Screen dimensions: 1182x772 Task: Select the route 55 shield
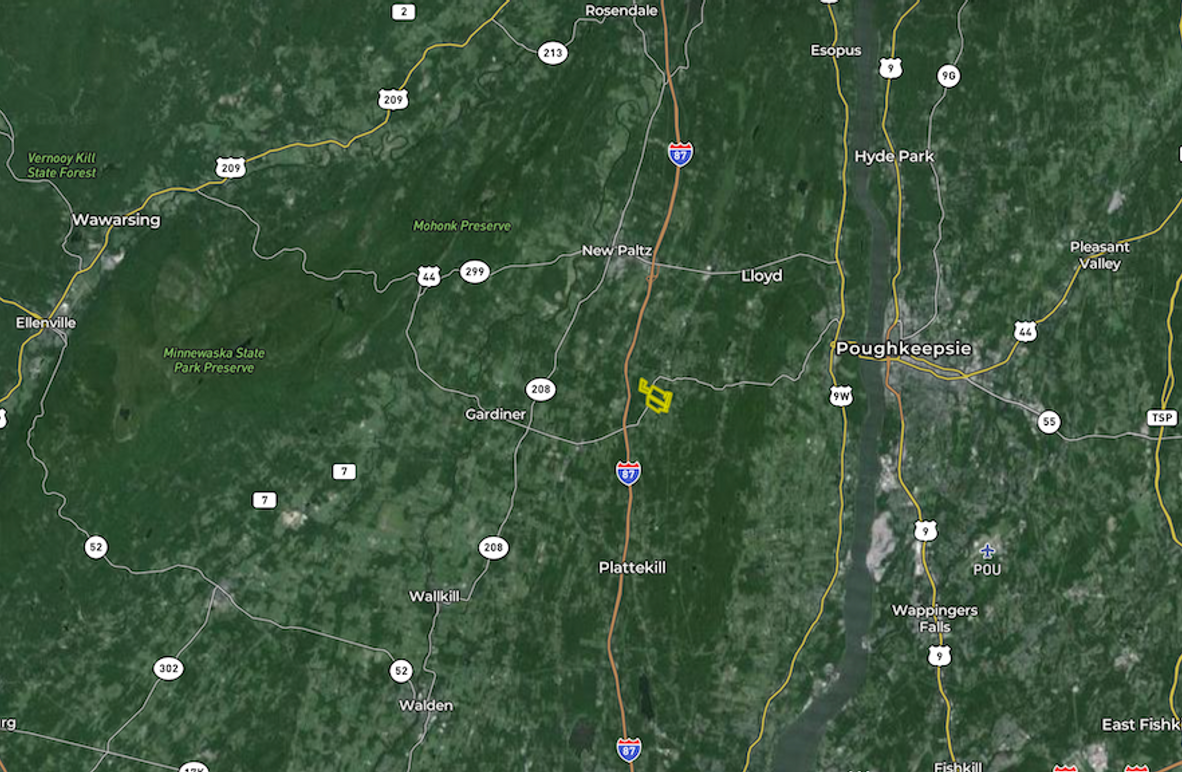pos(1049,421)
